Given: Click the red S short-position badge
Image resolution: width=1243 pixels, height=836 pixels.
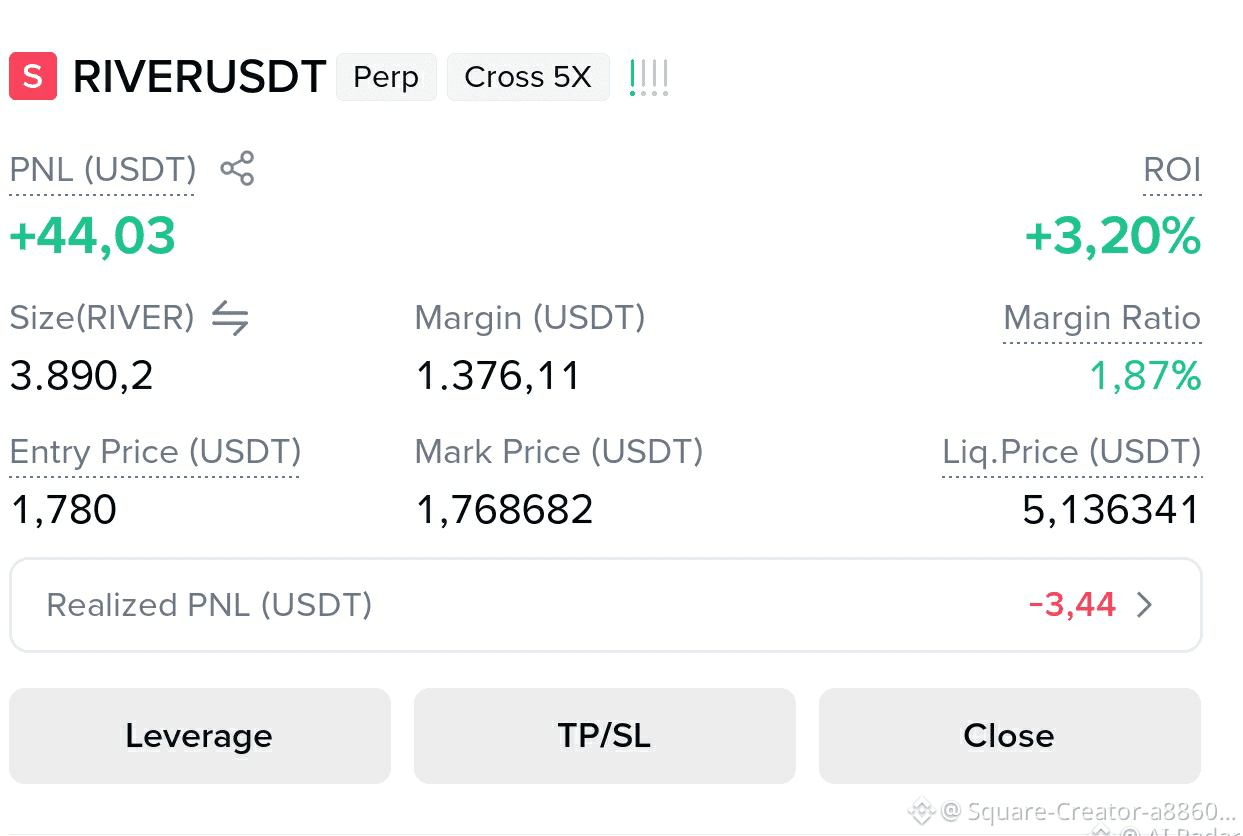Looking at the screenshot, I should [x=33, y=77].
